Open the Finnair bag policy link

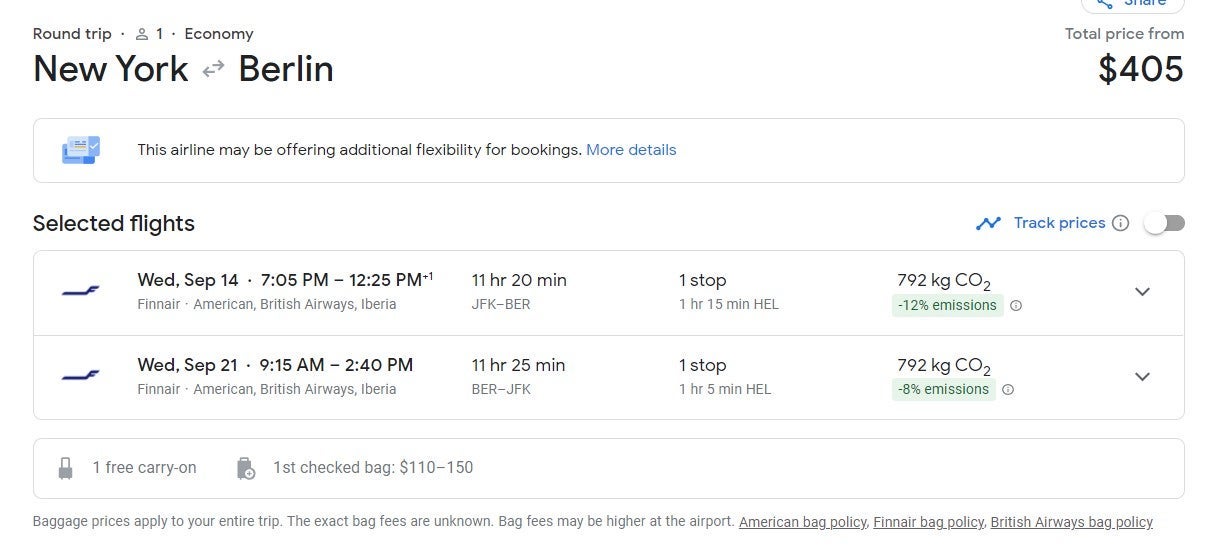point(928,522)
